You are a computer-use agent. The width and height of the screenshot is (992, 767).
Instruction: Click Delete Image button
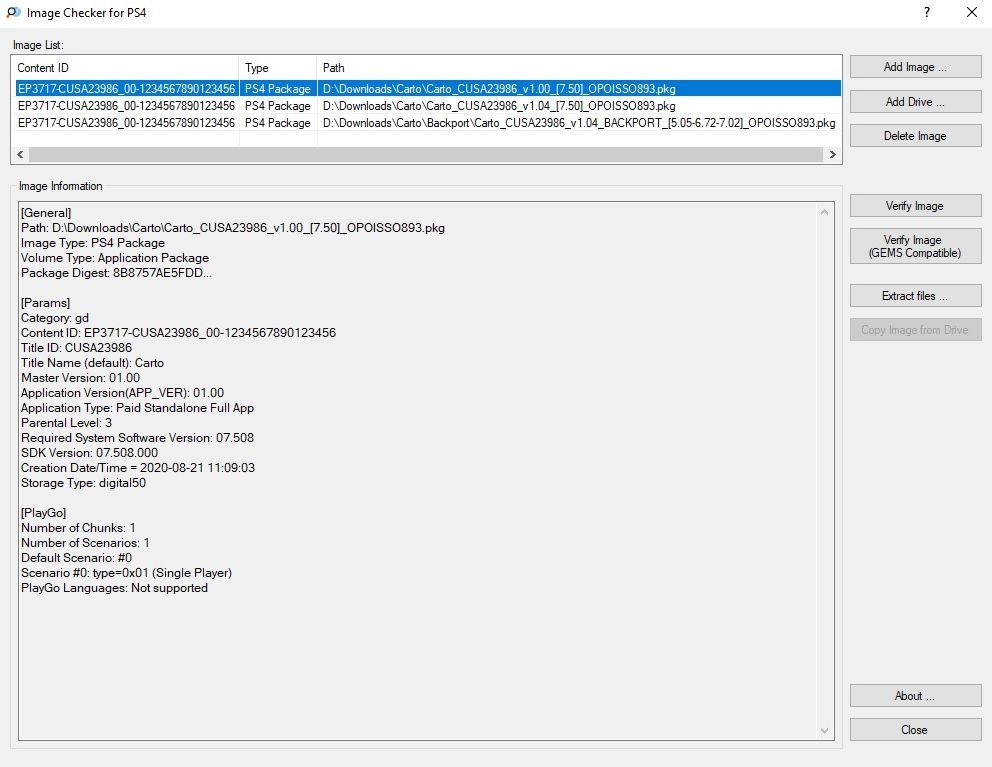coord(915,135)
